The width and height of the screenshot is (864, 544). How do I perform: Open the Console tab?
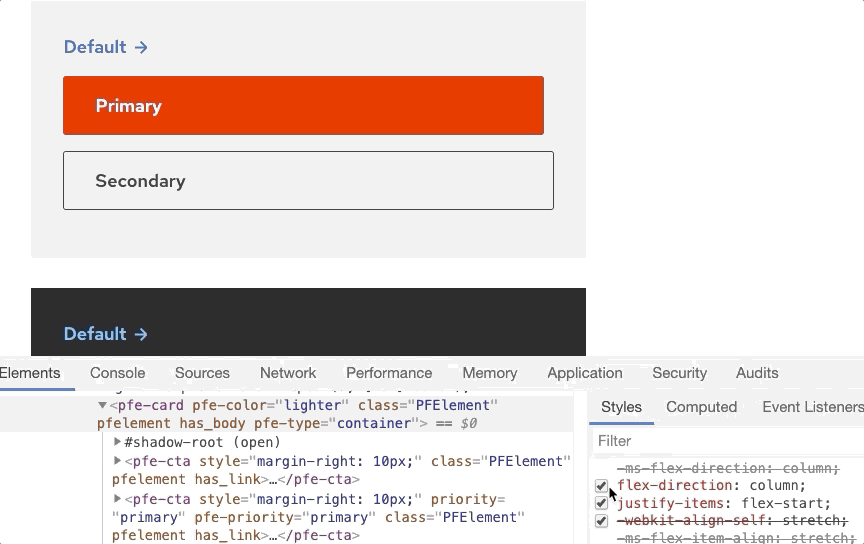tap(117, 373)
